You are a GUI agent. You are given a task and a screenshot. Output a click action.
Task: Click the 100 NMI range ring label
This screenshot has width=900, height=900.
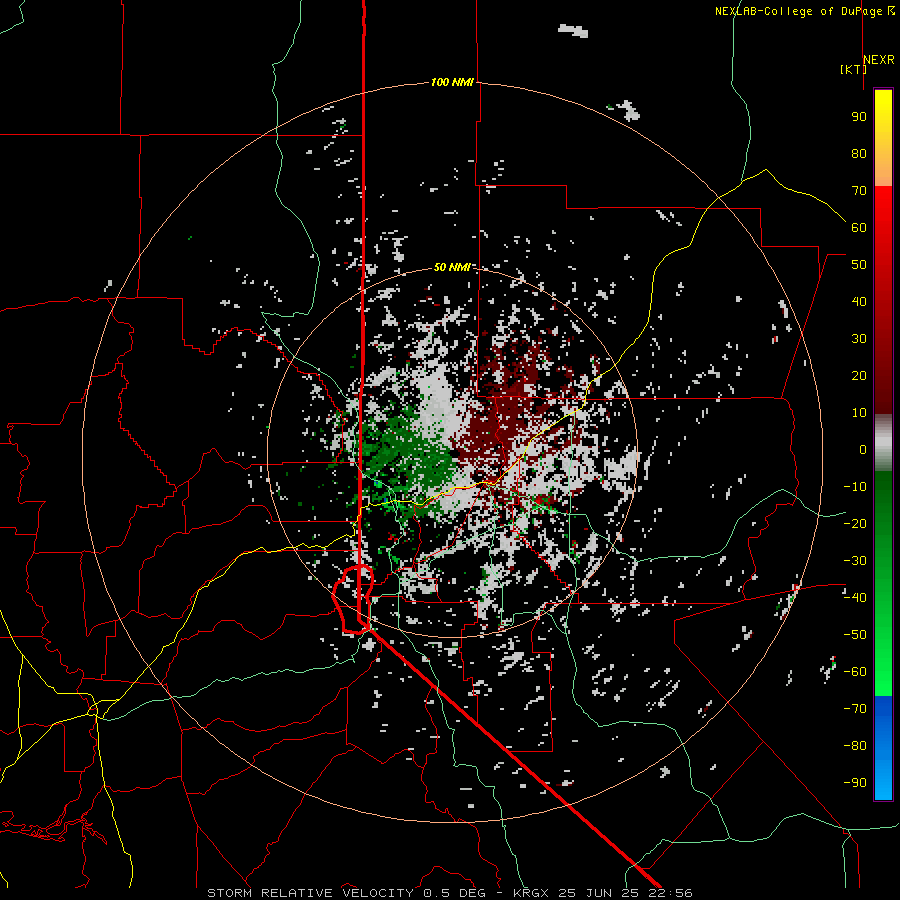pyautogui.click(x=452, y=82)
